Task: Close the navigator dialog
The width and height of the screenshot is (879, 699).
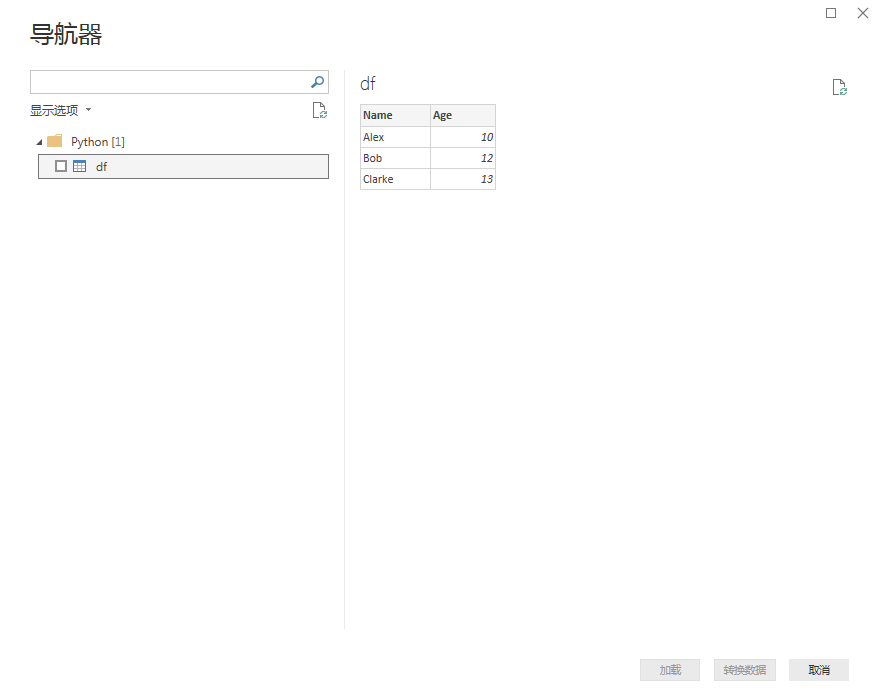Action: [x=863, y=13]
